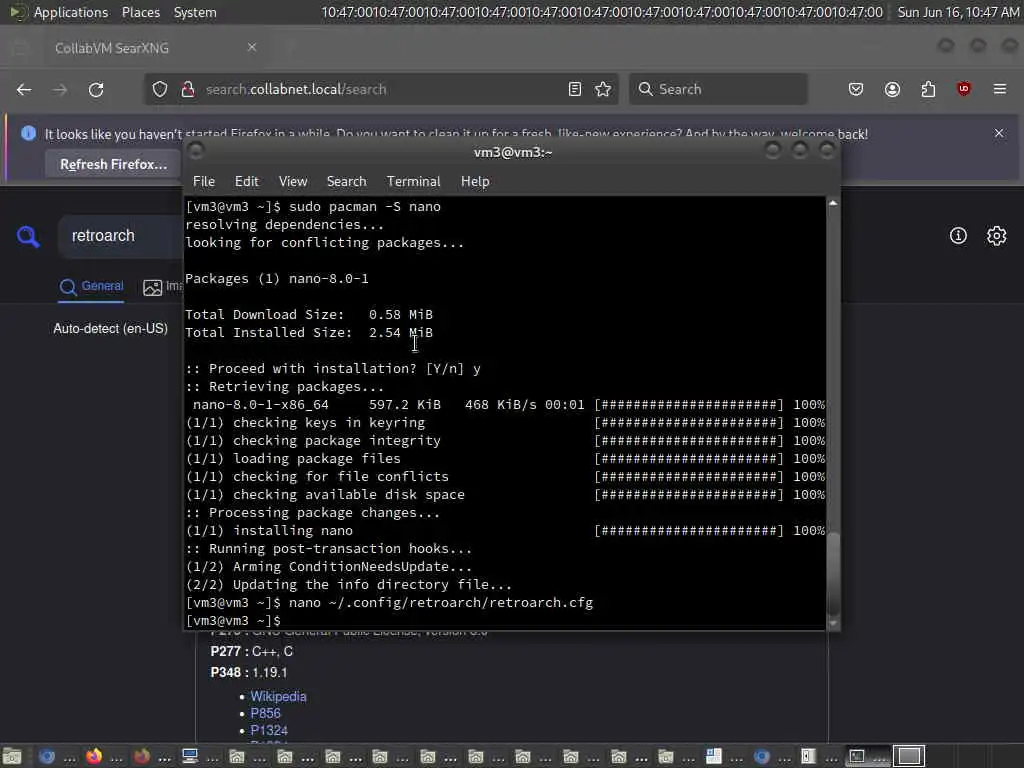
Task: Open the Firefox hamburger menu
Action: (x=1000, y=89)
